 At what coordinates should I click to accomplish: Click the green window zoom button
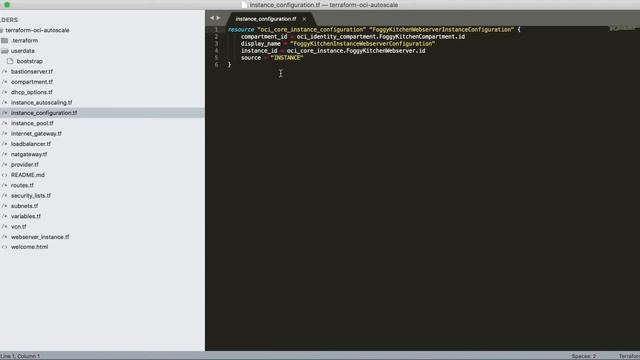coord(7,5)
